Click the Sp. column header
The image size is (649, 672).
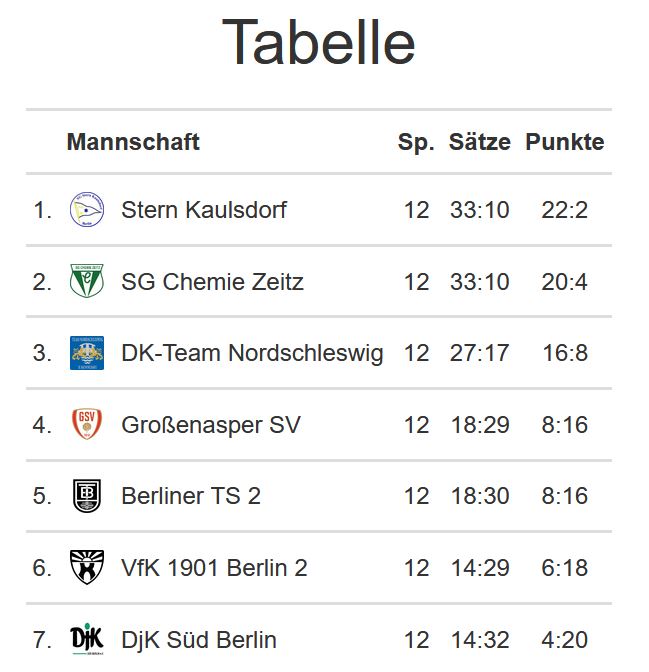[416, 143]
